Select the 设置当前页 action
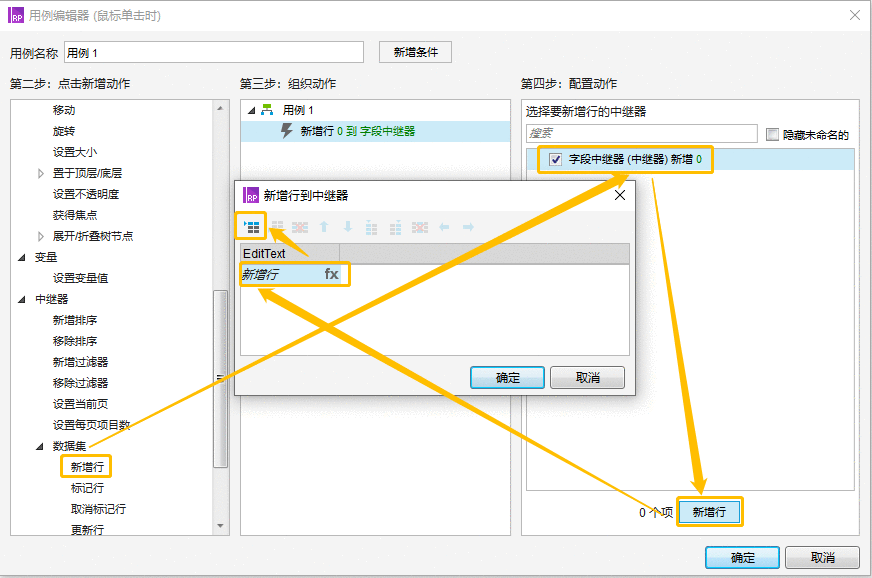This screenshot has height=578, width=872. [81, 404]
